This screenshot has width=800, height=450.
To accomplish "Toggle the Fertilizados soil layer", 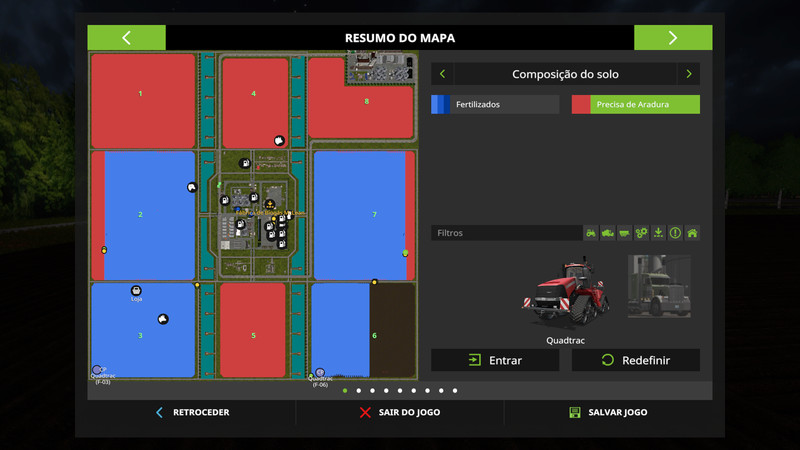I will coord(495,104).
